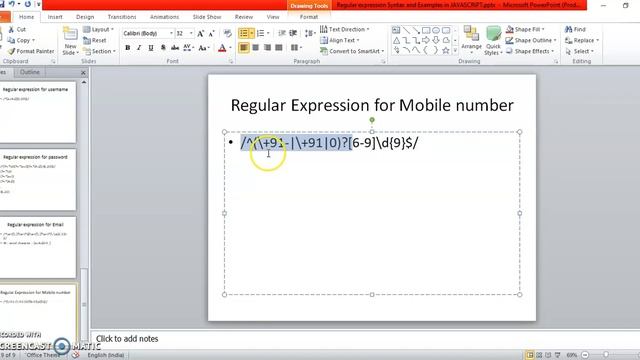The width and height of the screenshot is (640, 360).
Task: Center the text
Action: [x=256, y=48]
